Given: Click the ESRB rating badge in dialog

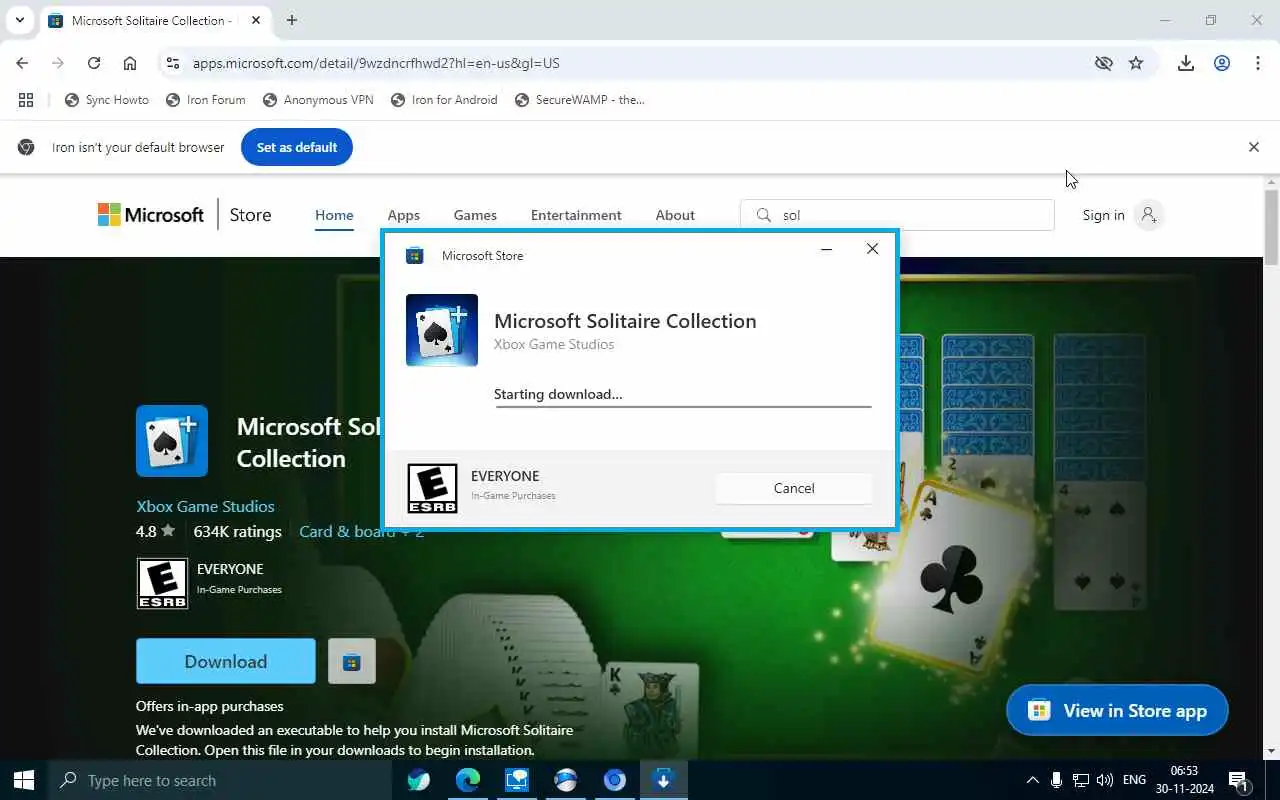Looking at the screenshot, I should (x=432, y=488).
